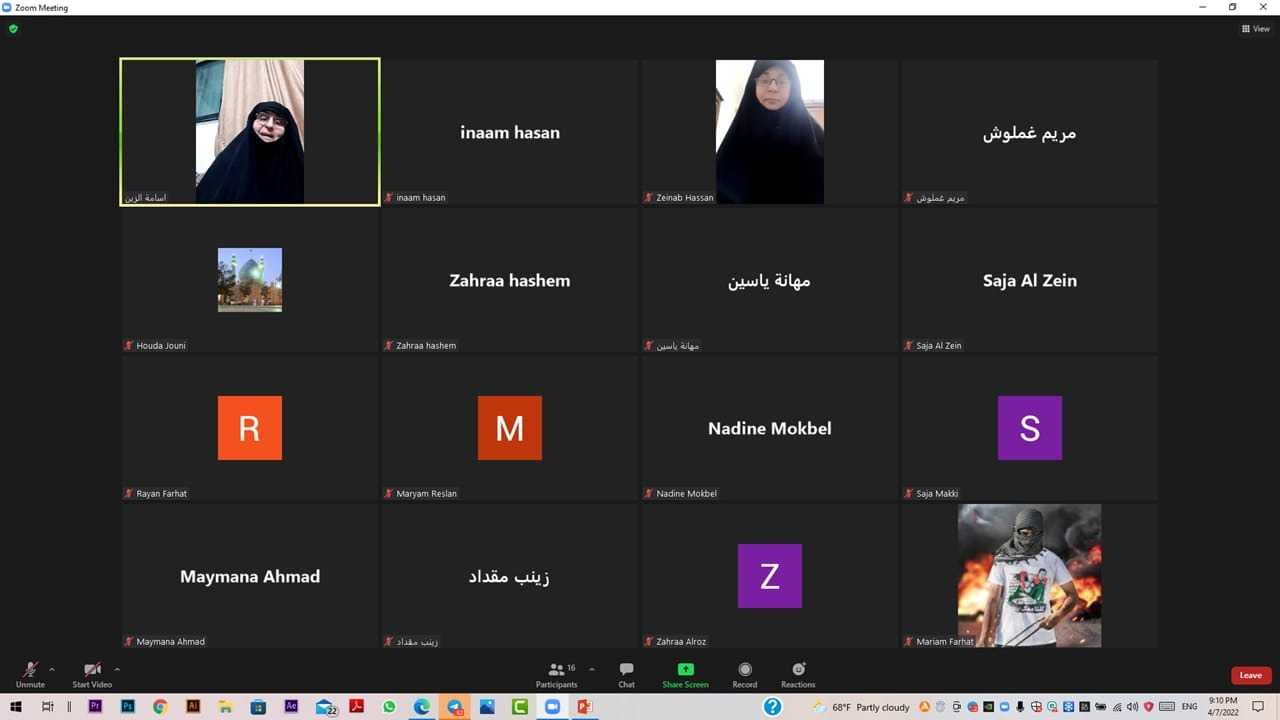Open the View layout menu
The height and width of the screenshot is (720, 1280).
(x=1255, y=29)
